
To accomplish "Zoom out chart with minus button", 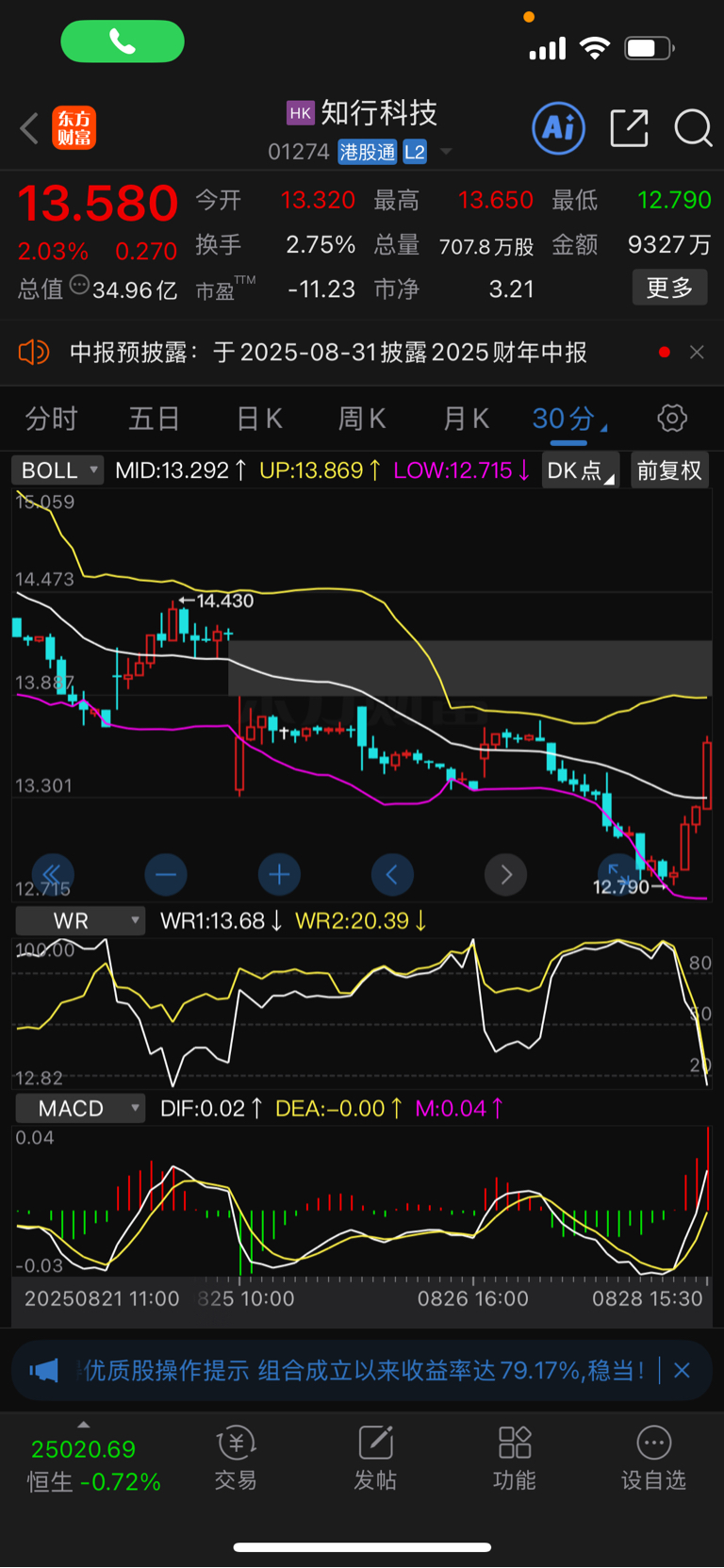I will tap(166, 875).
